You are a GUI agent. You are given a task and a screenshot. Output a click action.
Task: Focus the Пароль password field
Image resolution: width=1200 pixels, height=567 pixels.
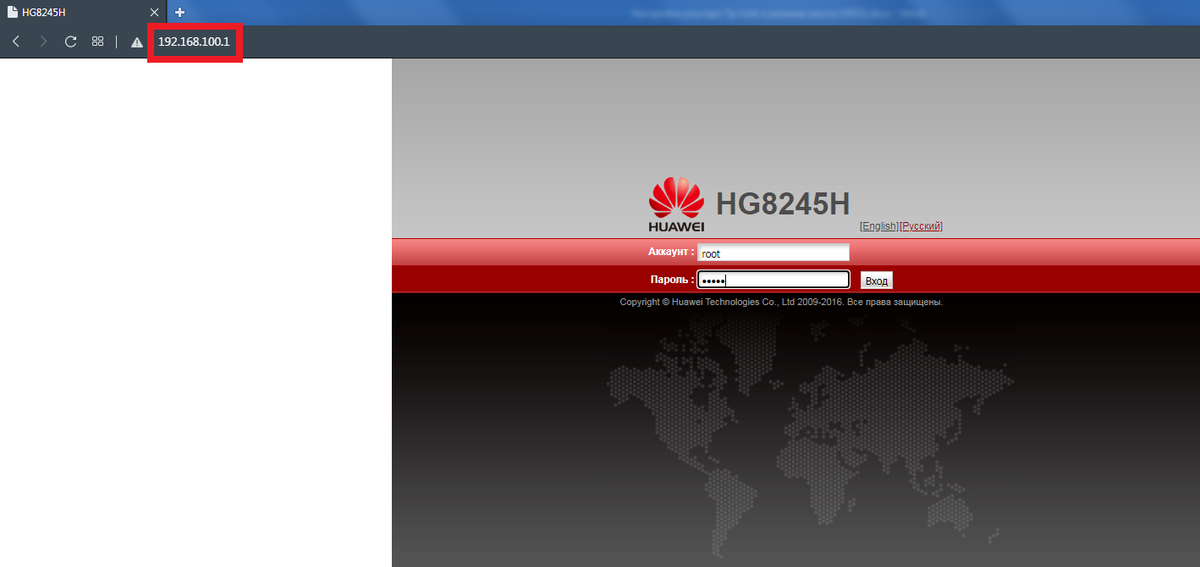pyautogui.click(x=773, y=280)
